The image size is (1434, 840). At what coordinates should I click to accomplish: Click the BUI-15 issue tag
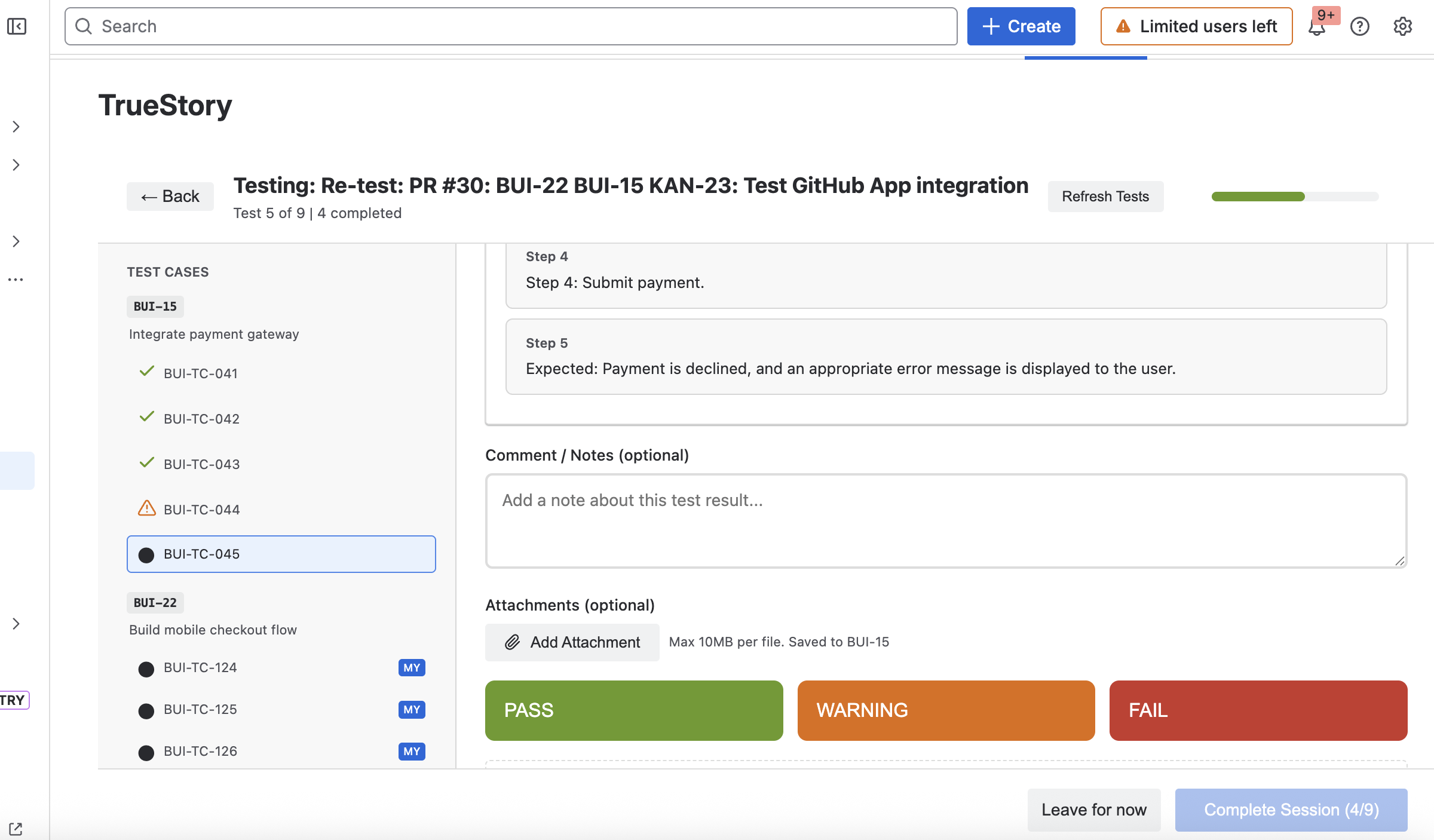[x=155, y=306]
